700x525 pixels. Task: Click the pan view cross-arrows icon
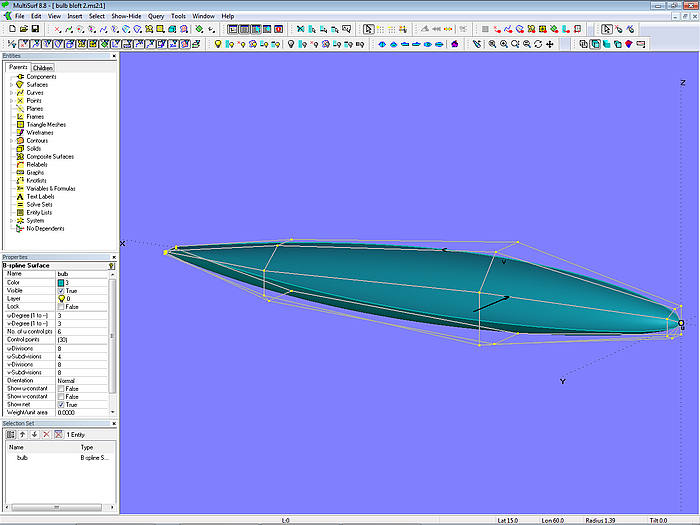pyautogui.click(x=551, y=44)
